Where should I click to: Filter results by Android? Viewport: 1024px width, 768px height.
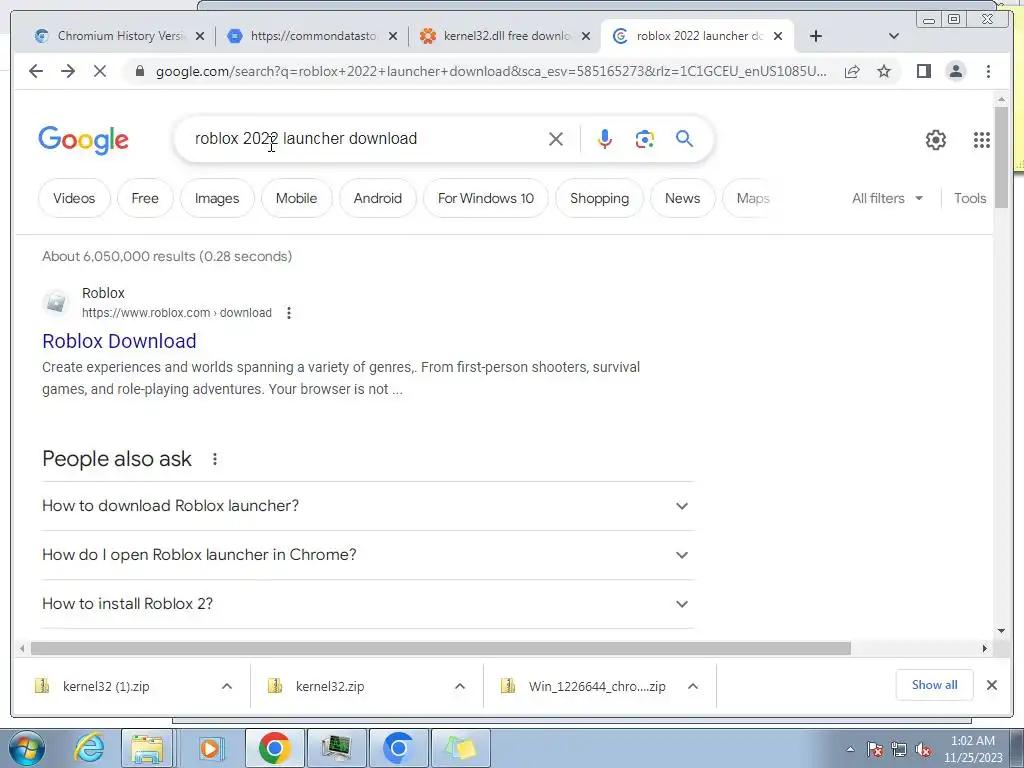click(377, 198)
